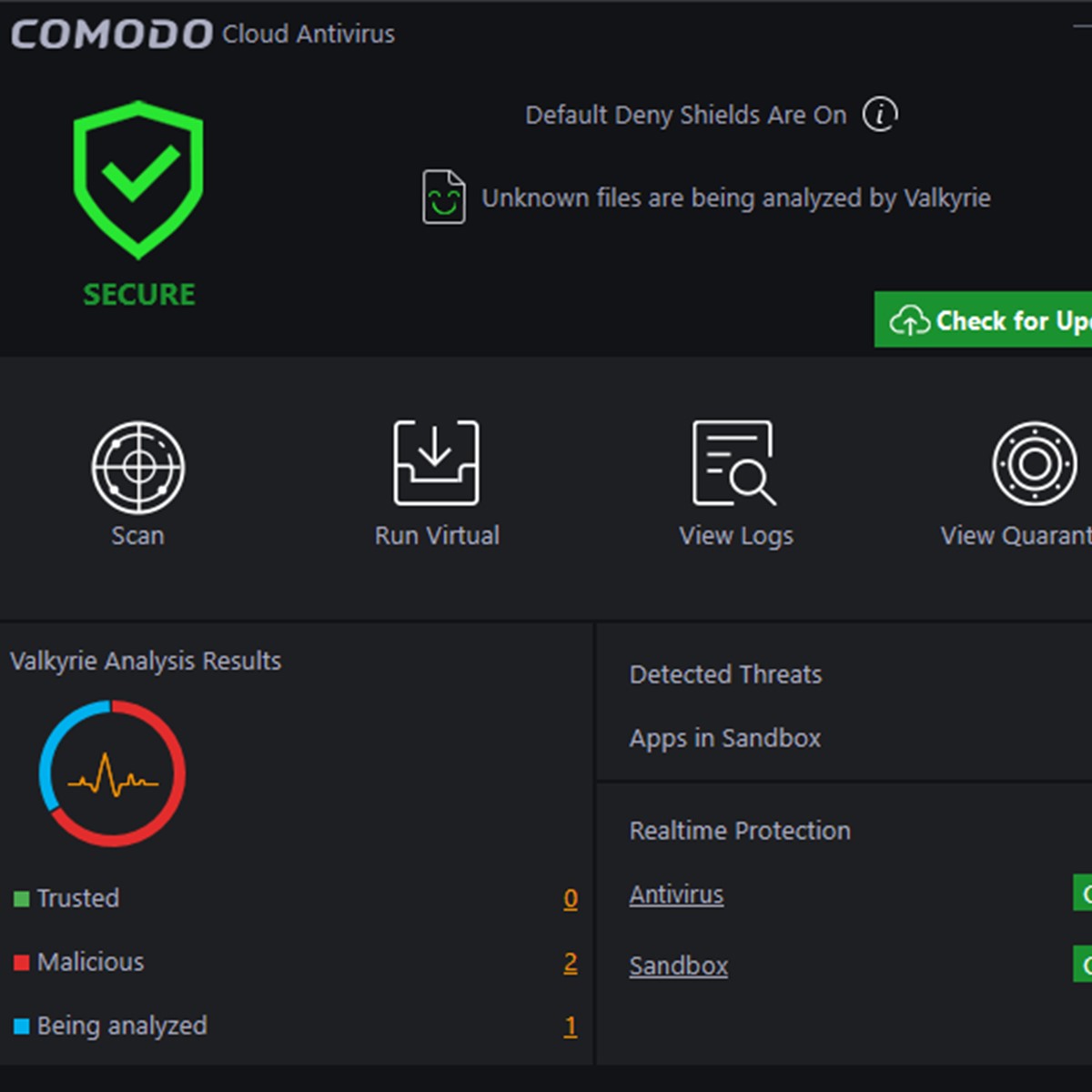Viewport: 1092px width, 1092px height.
Task: Click the Valkyrie file analysis icon
Action: point(444,197)
